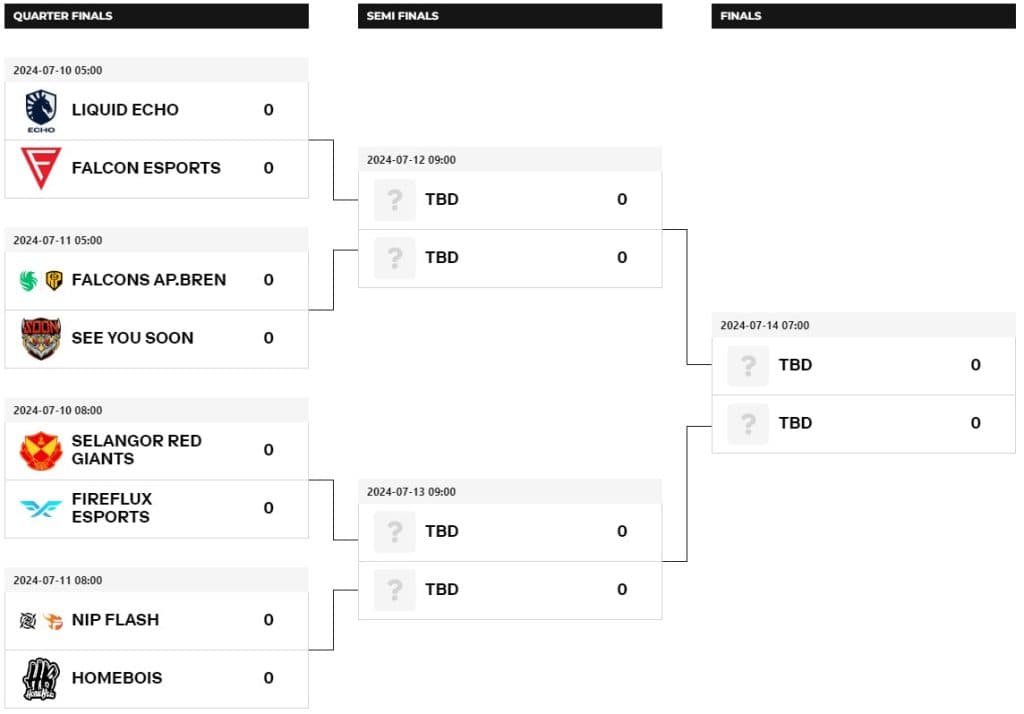Click the Liquid Echo team logo
The image size is (1024, 714).
click(39, 110)
